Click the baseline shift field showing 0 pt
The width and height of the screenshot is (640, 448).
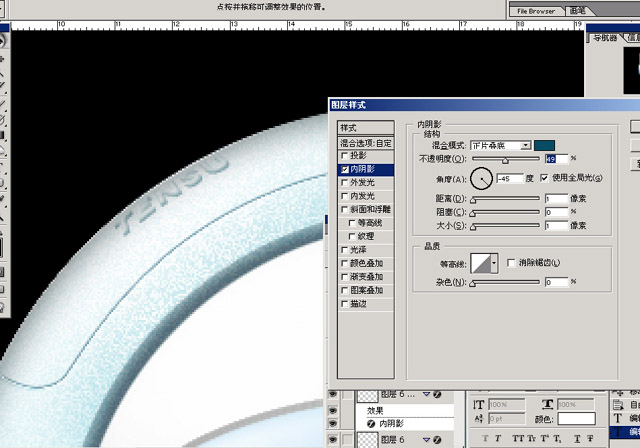507,419
